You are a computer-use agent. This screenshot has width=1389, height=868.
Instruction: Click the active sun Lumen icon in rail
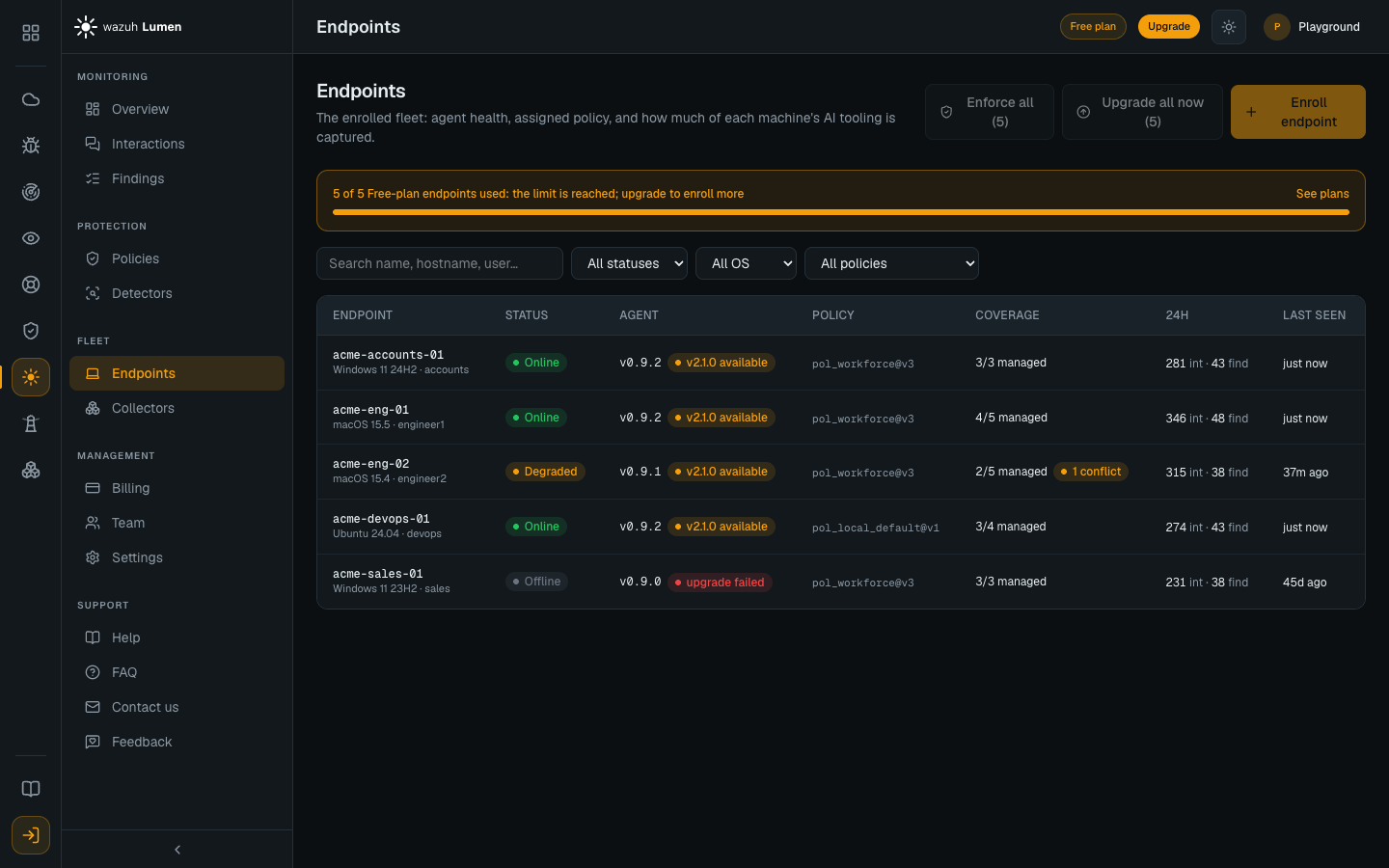(31, 377)
